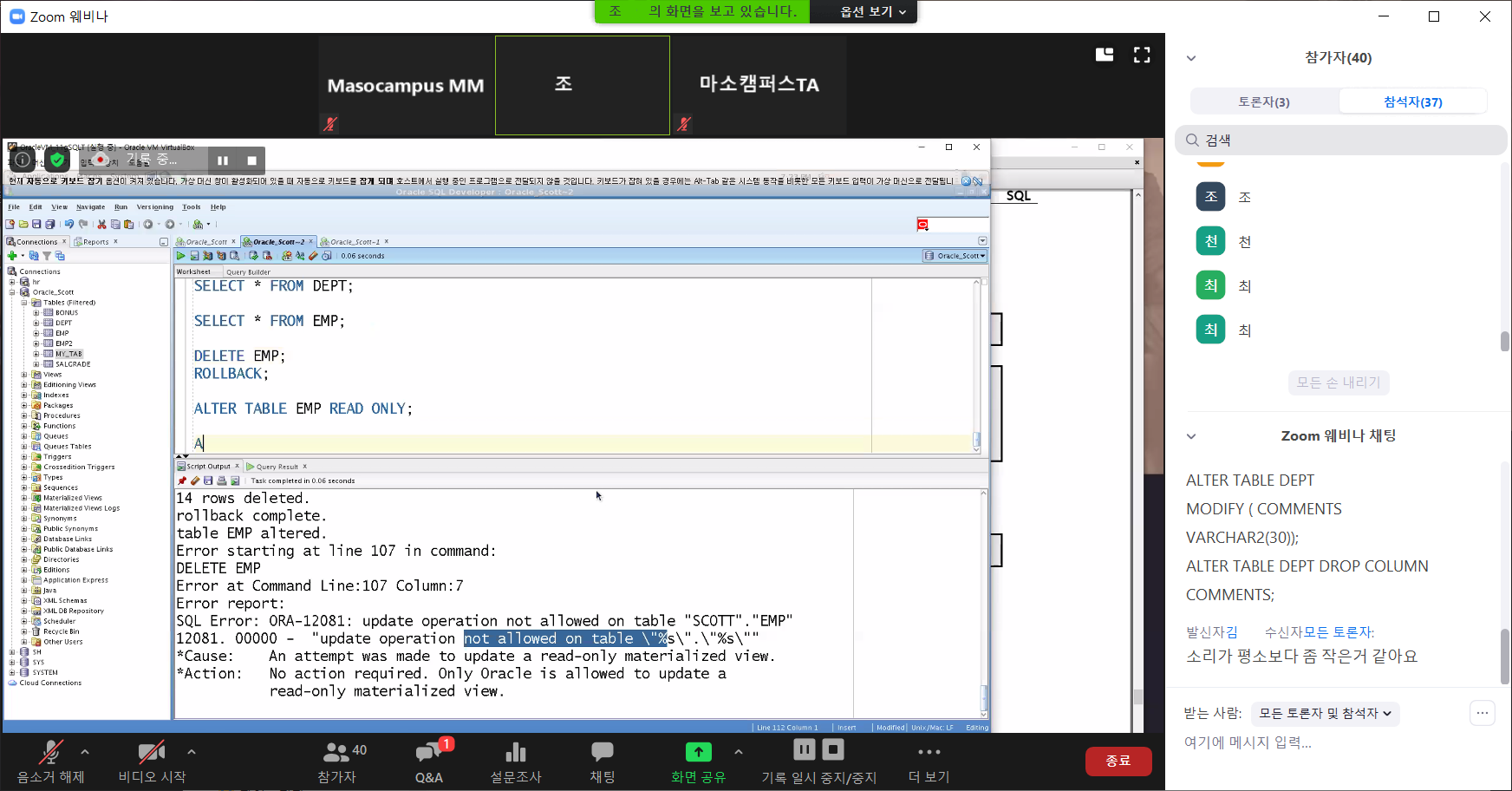Switch to the attendees tab
The image size is (1512, 791).
pos(1412,101)
